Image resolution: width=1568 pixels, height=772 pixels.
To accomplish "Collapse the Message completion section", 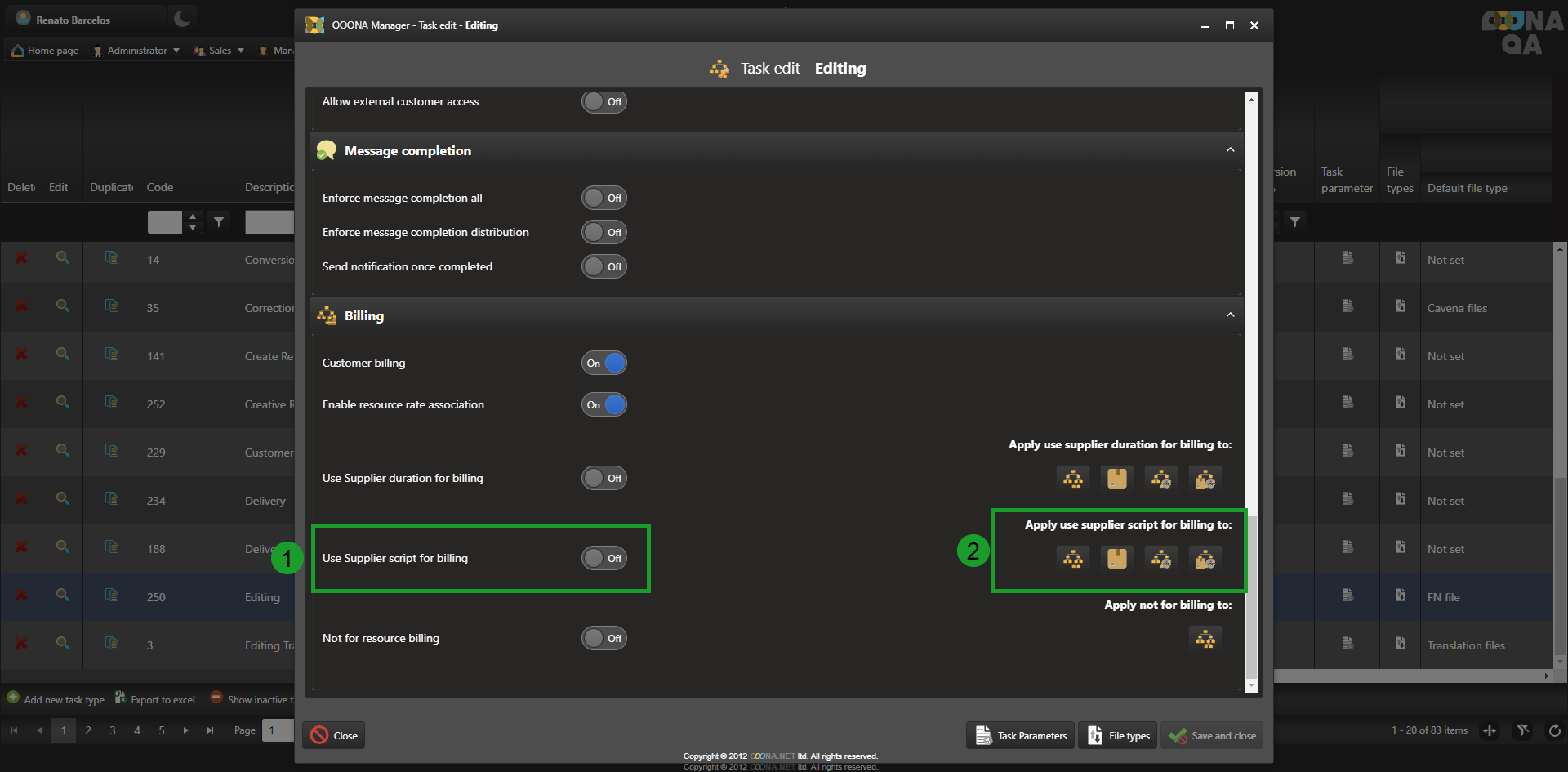I will click(x=1230, y=150).
